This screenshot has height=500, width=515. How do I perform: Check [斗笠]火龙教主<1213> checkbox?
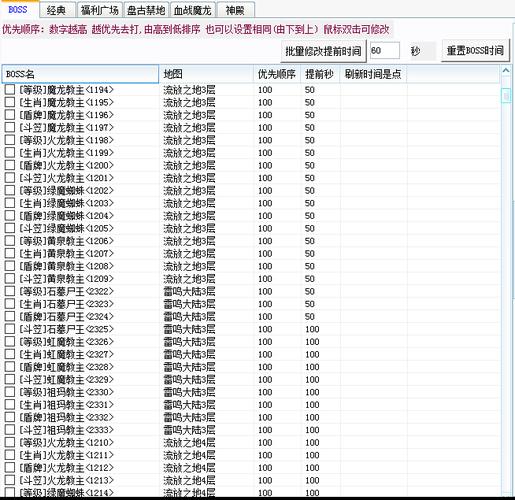[10, 480]
